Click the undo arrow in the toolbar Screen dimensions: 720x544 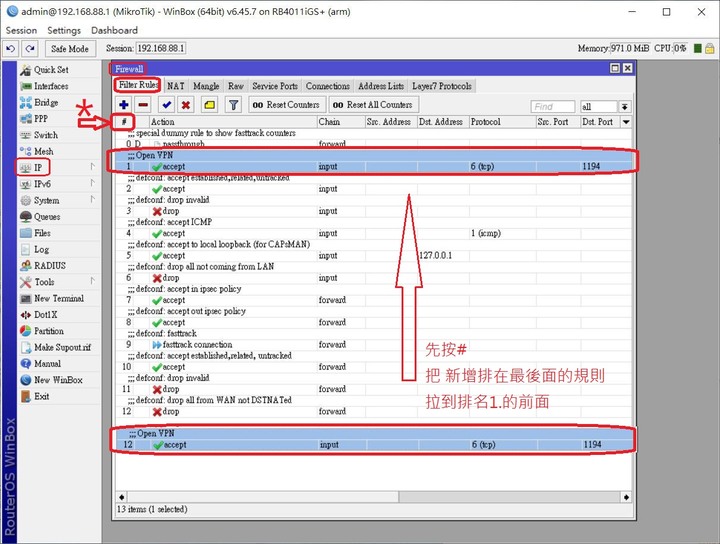(11, 48)
